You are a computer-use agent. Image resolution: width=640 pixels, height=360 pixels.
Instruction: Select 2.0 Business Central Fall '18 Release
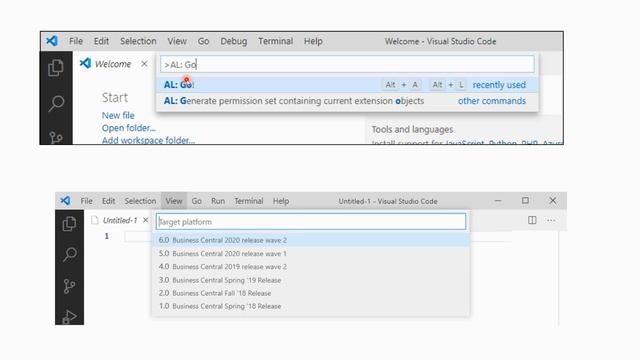[x=311, y=293]
